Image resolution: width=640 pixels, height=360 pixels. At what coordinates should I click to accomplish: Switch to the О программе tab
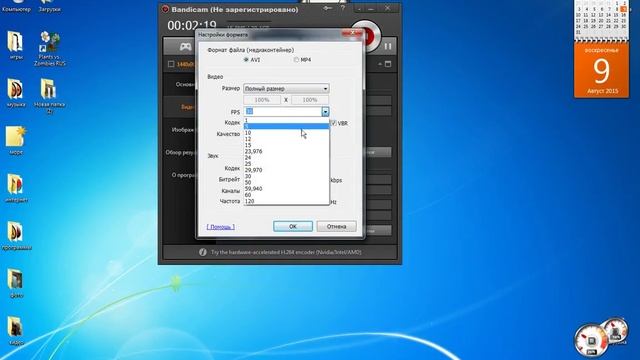tap(183, 175)
